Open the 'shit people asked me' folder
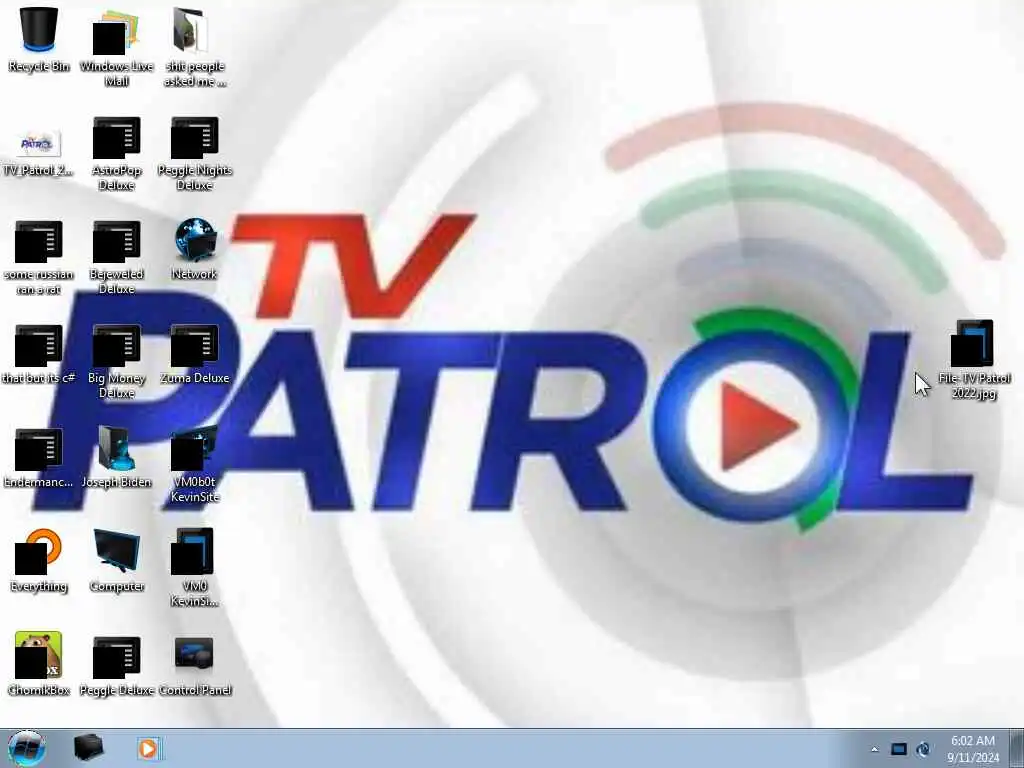The width and height of the screenshot is (1024, 768). [195, 46]
